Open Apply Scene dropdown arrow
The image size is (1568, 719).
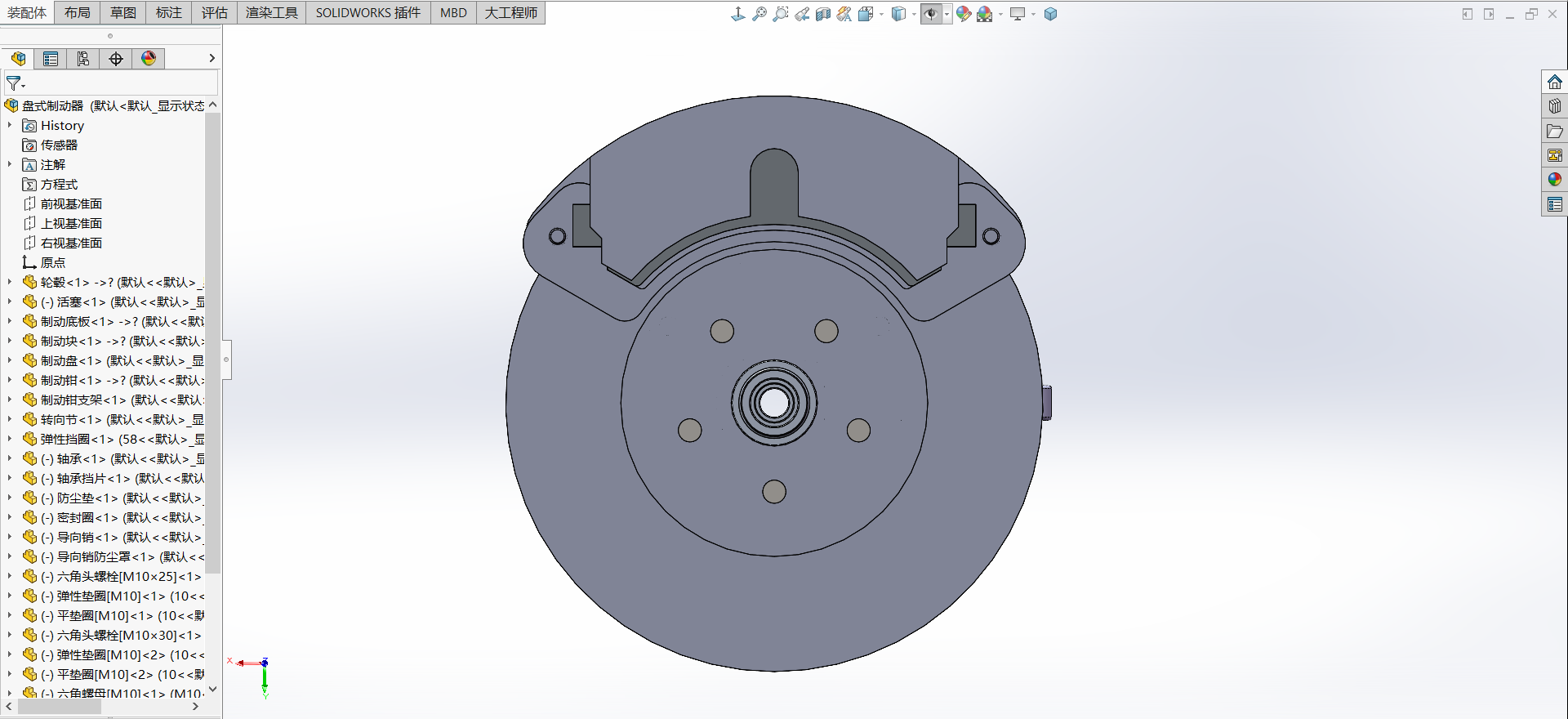(x=1000, y=14)
